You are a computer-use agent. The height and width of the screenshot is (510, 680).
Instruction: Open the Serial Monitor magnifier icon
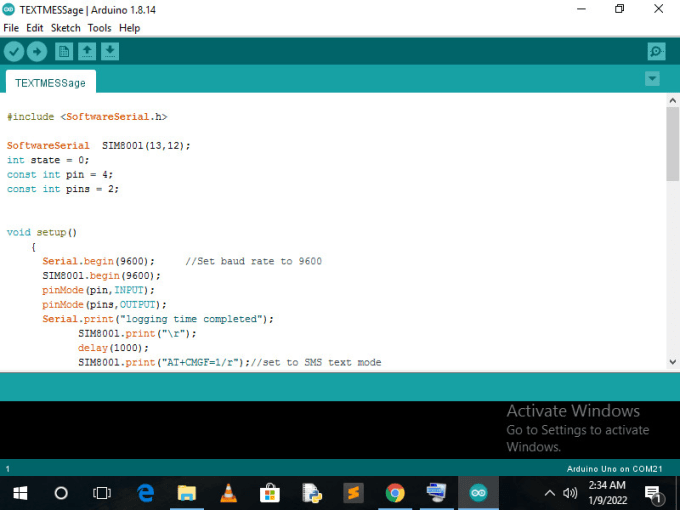tap(656, 52)
